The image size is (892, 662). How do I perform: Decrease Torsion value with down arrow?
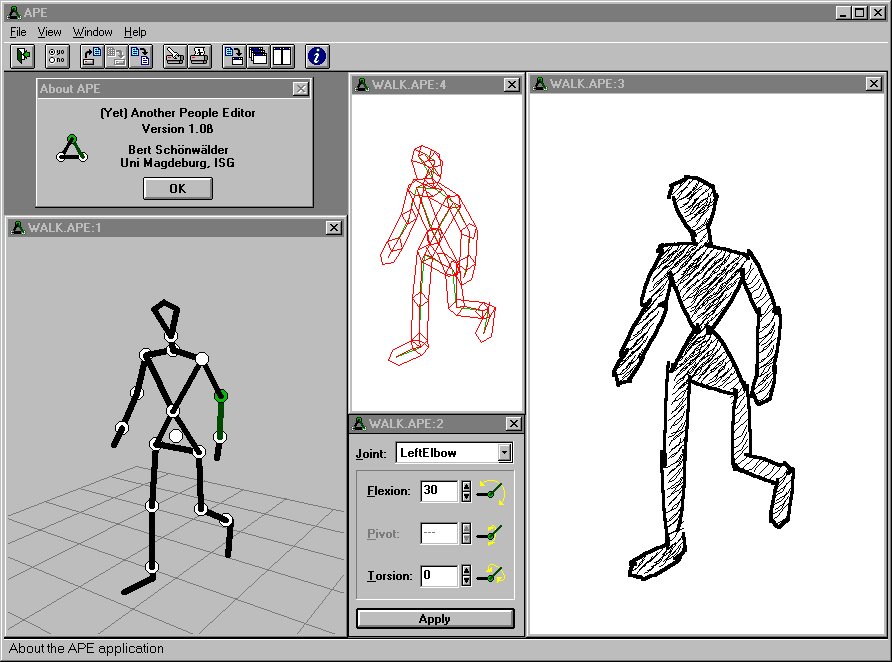466,581
